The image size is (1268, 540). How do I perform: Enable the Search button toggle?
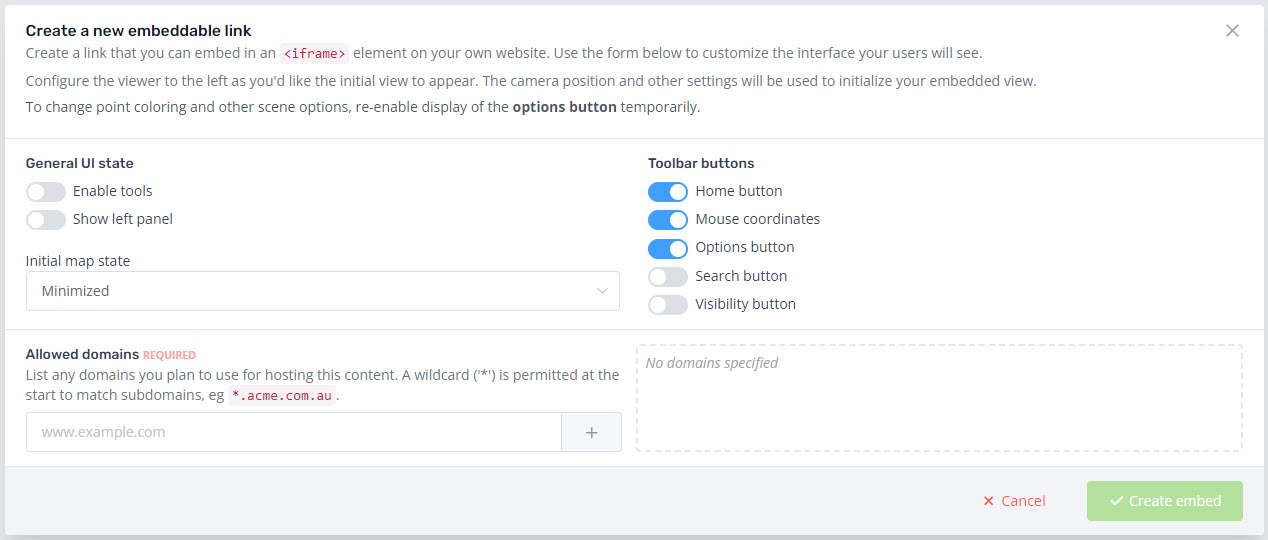pos(668,276)
